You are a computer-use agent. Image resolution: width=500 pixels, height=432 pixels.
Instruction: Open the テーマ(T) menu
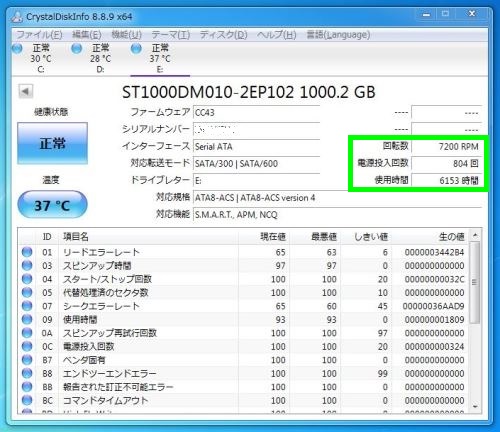coord(171,35)
